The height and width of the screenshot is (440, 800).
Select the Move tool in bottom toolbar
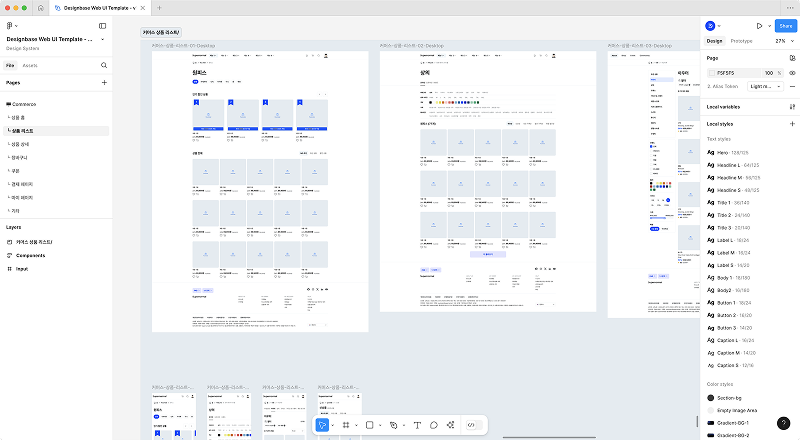click(x=322, y=425)
